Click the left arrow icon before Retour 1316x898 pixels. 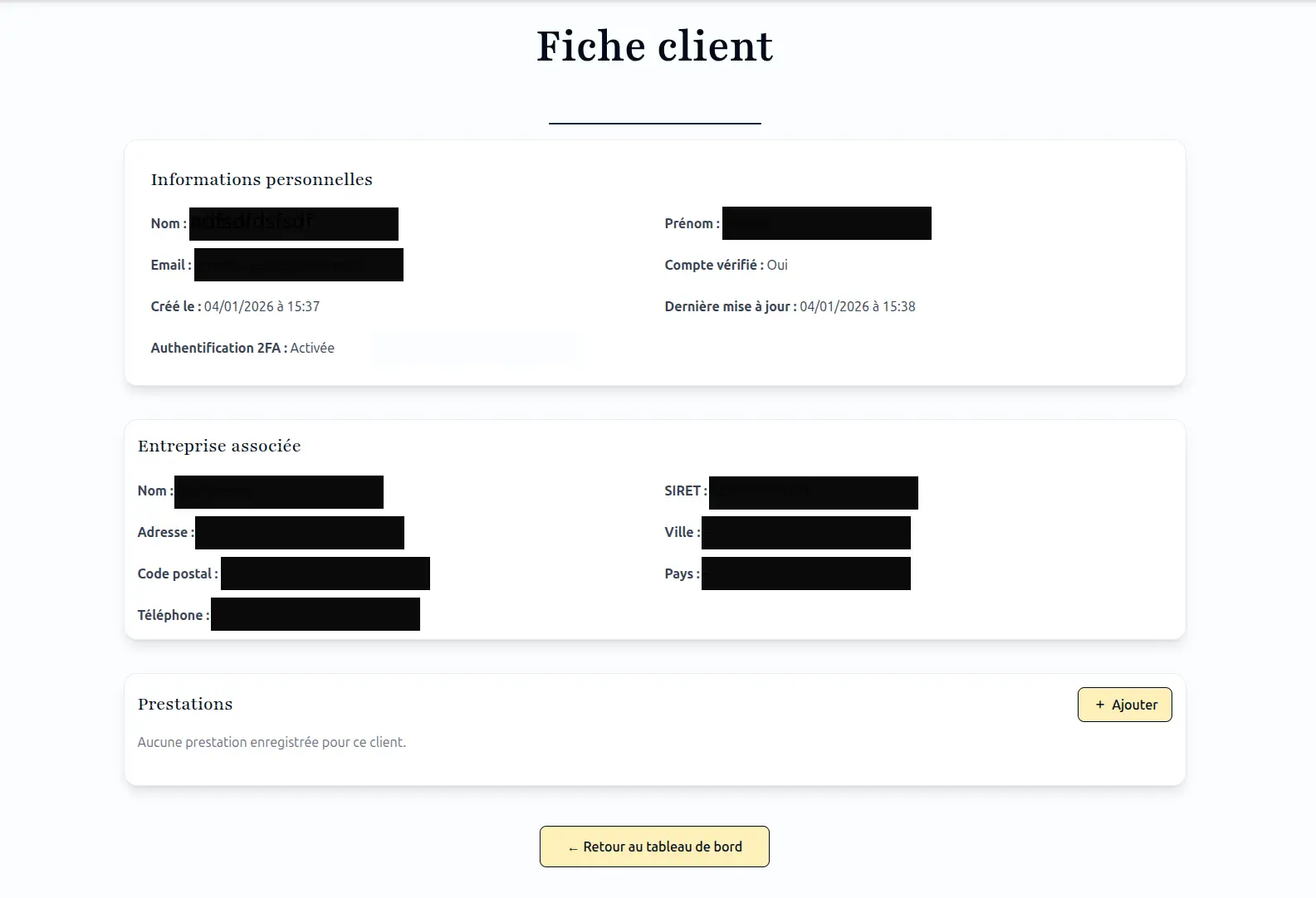(x=573, y=847)
